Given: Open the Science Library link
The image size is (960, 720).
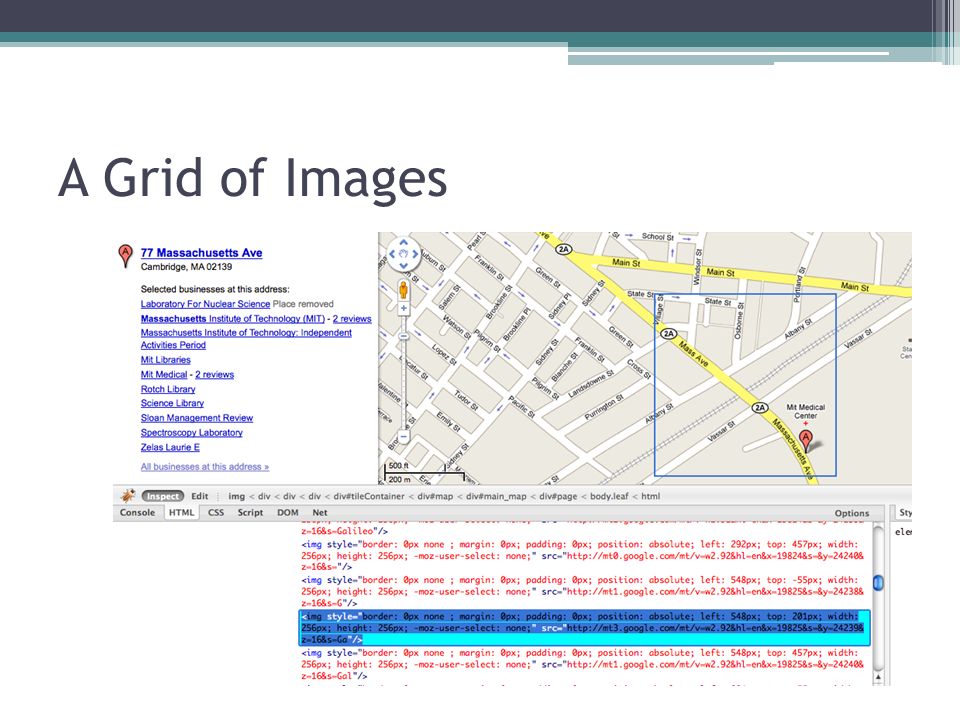Looking at the screenshot, I should 172,403.
